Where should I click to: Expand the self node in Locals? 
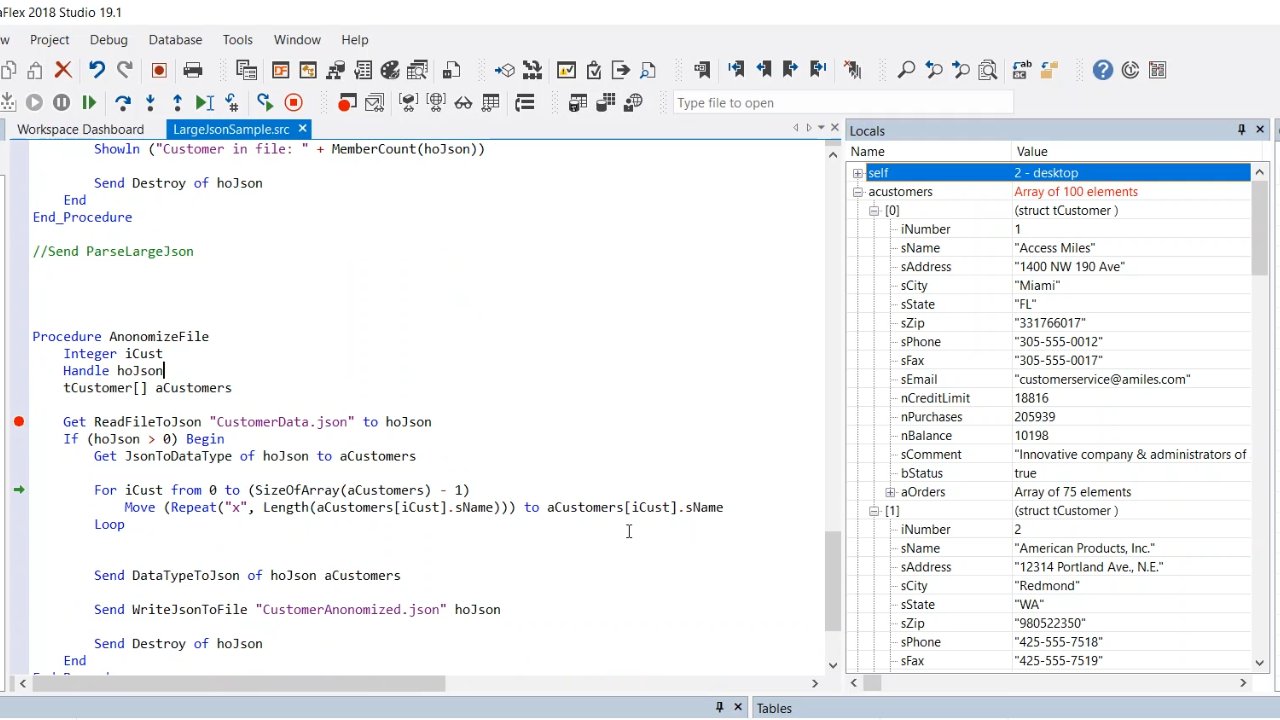[x=858, y=173]
